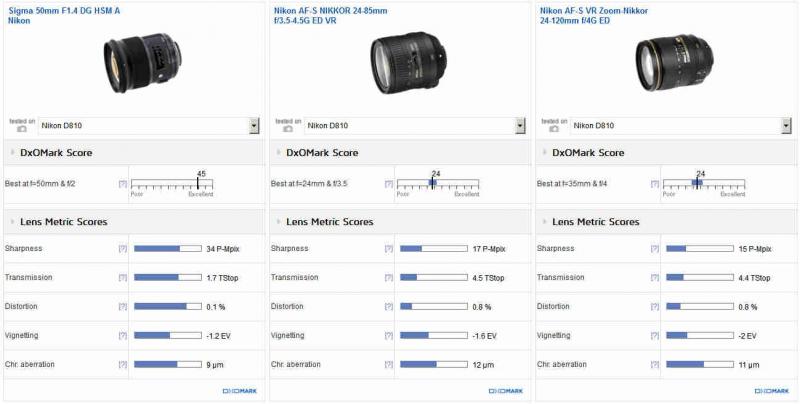
Task: Select '11 µm' chromatic aberration value
Action: 749,365
